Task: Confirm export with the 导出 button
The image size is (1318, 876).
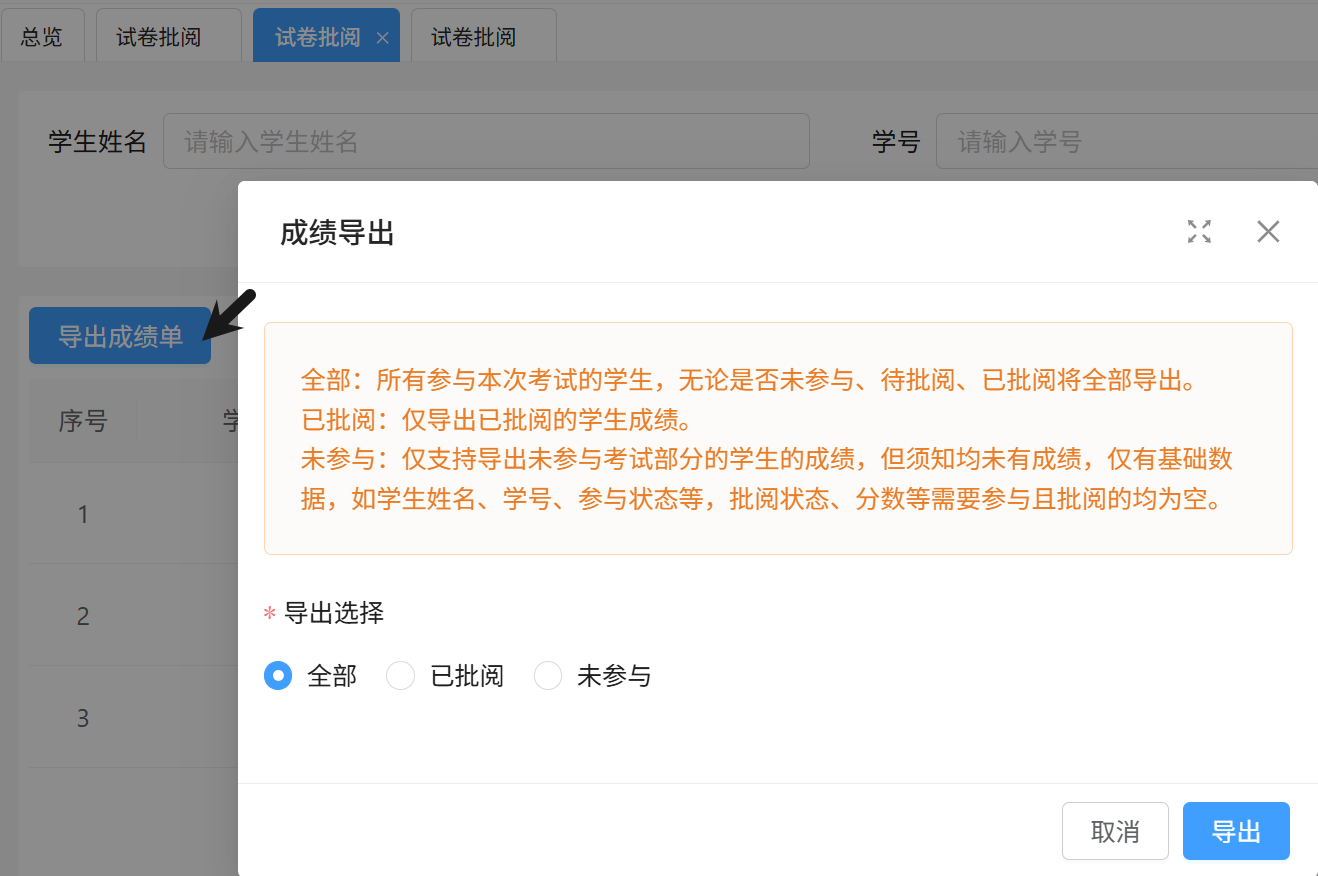Action: [x=1236, y=831]
